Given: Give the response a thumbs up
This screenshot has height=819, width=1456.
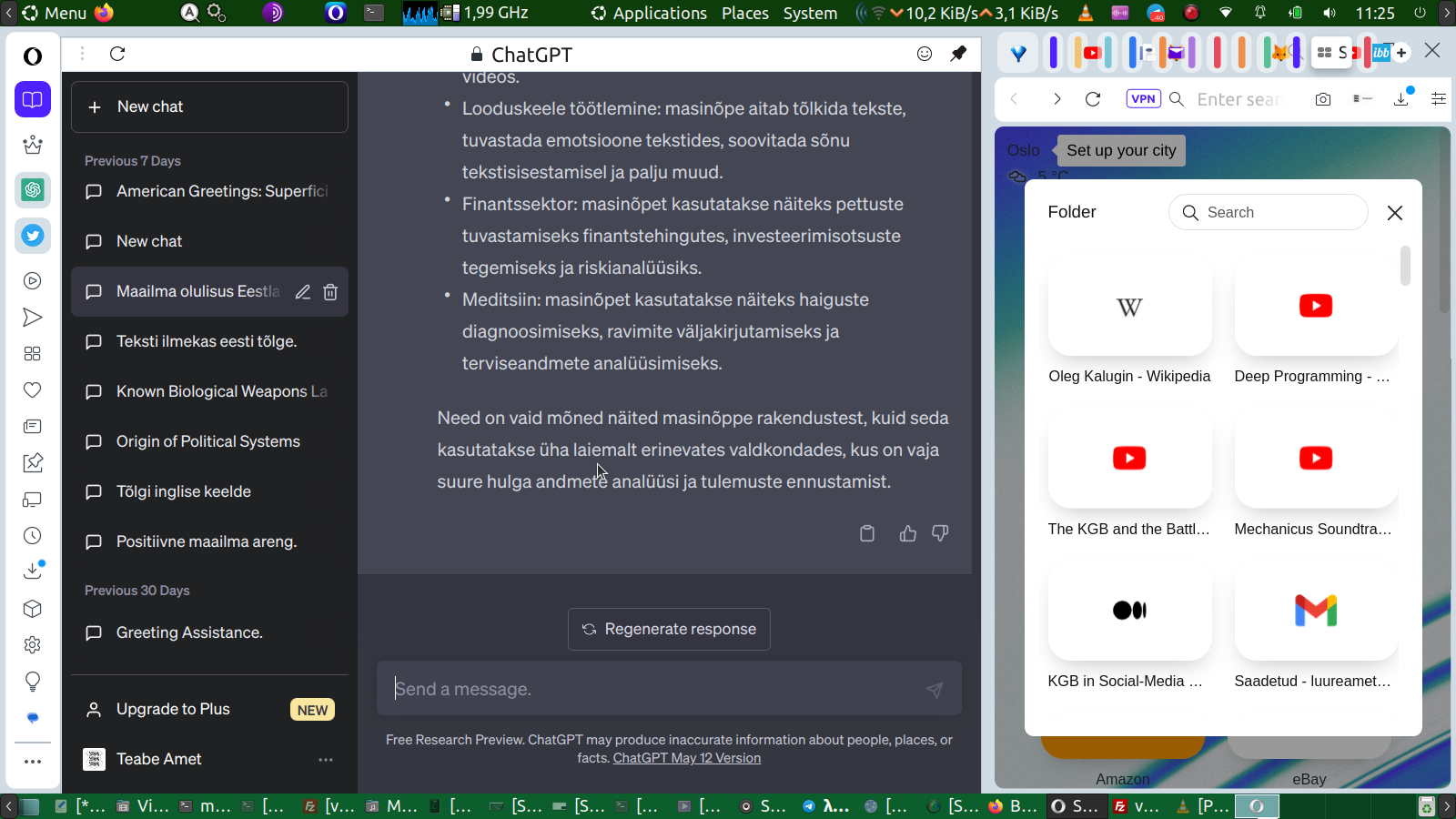Looking at the screenshot, I should coord(908,533).
